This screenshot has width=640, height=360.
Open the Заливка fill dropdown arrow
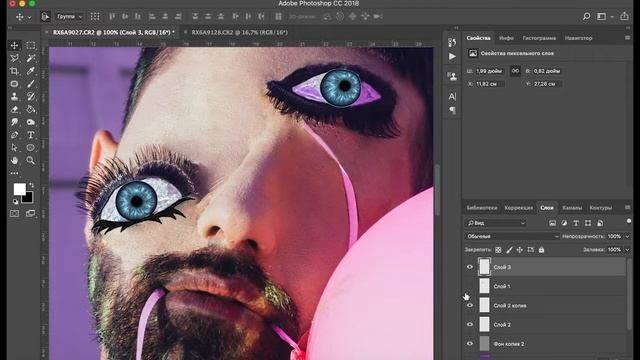point(628,249)
